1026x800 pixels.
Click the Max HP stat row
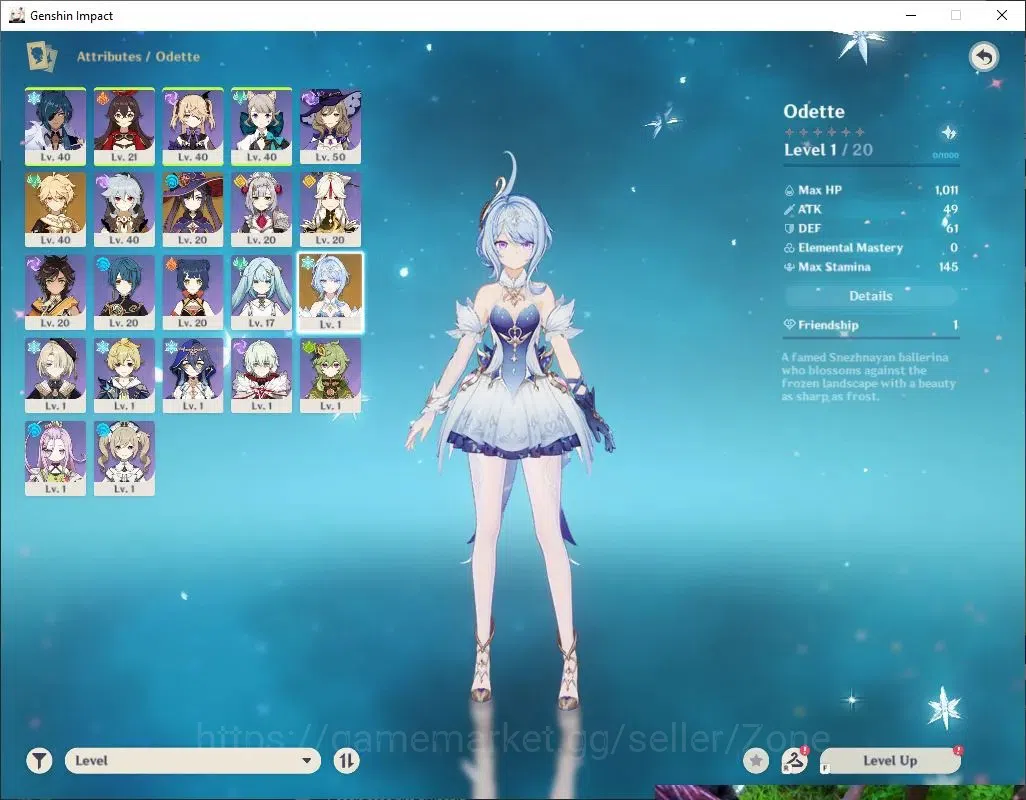[871, 190]
